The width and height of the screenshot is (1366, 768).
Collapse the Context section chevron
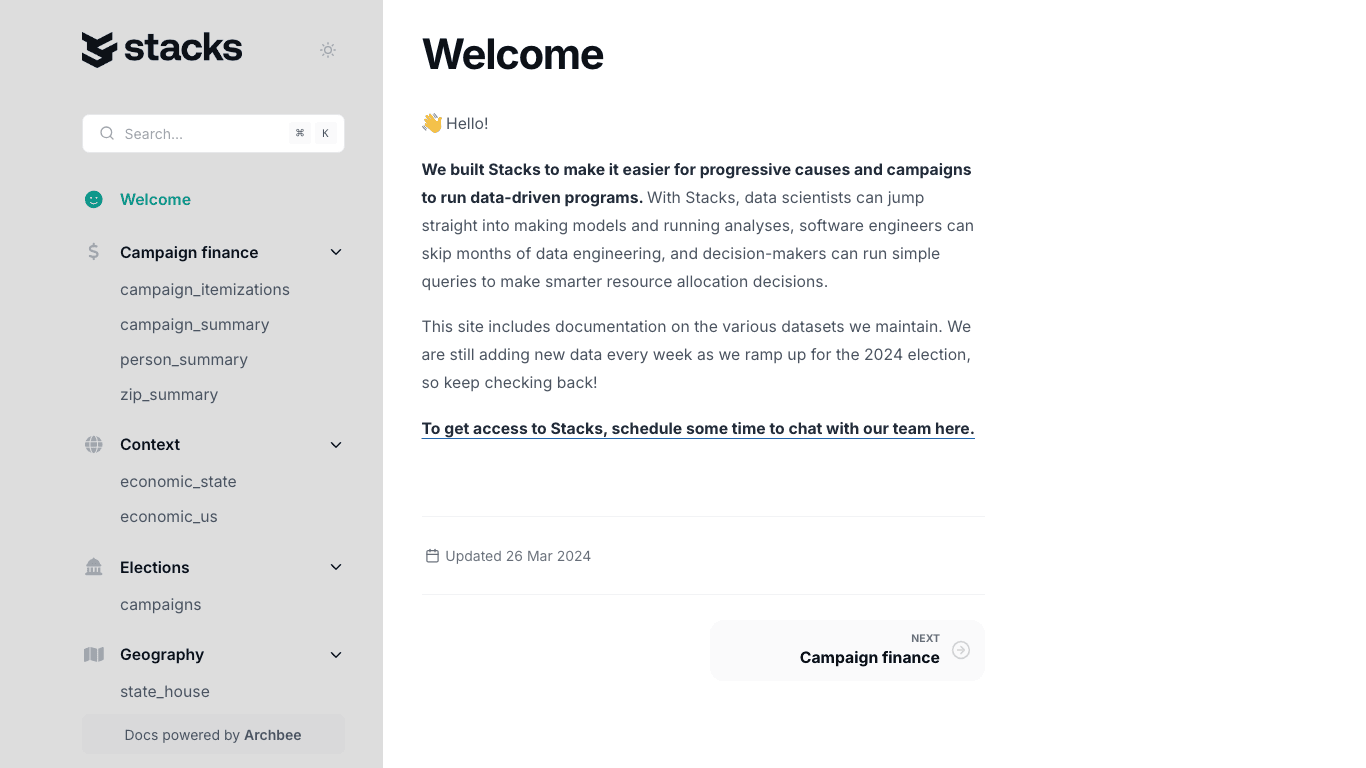(x=335, y=444)
